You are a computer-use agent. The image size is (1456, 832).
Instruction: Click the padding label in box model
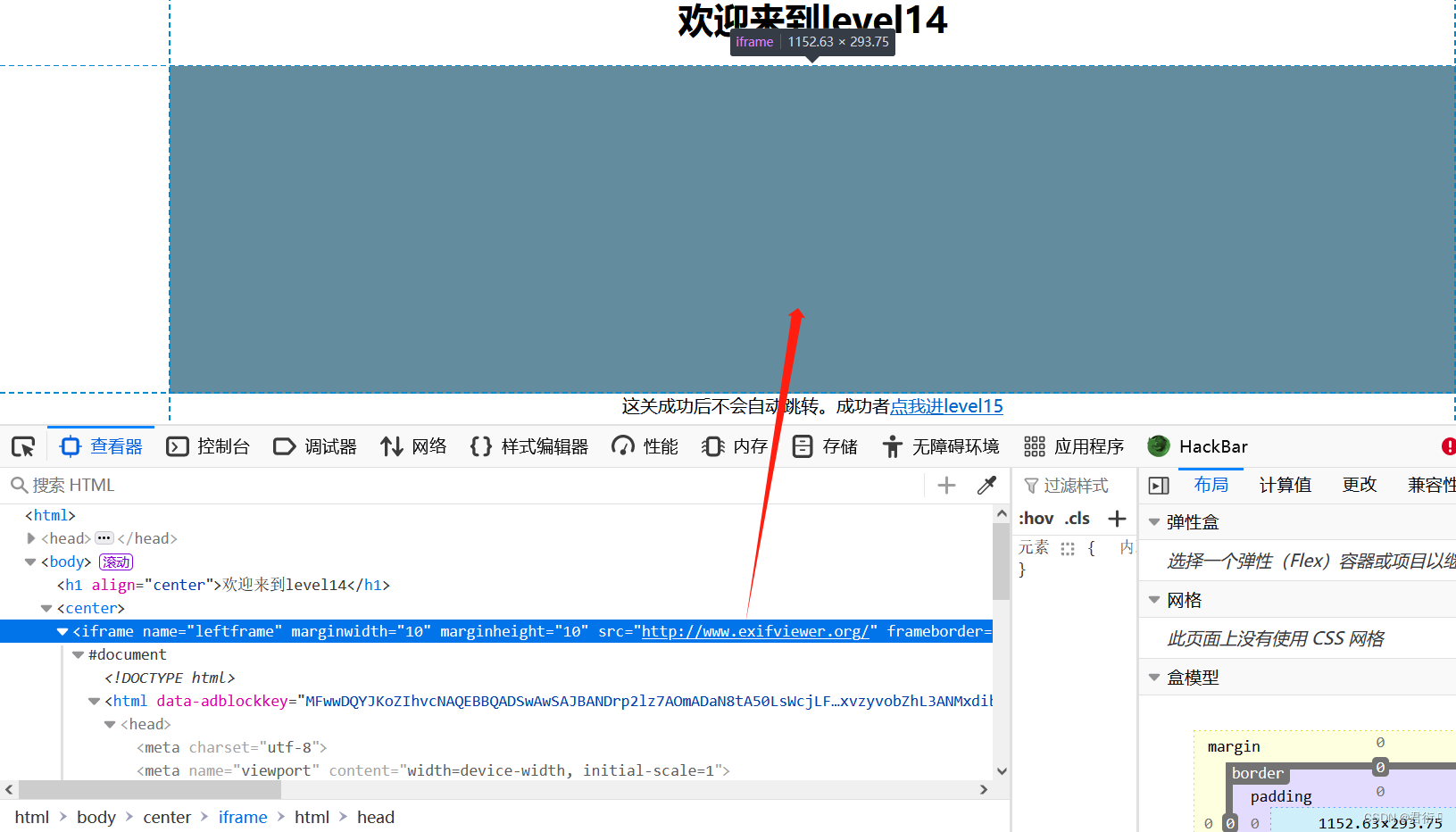(x=1281, y=796)
